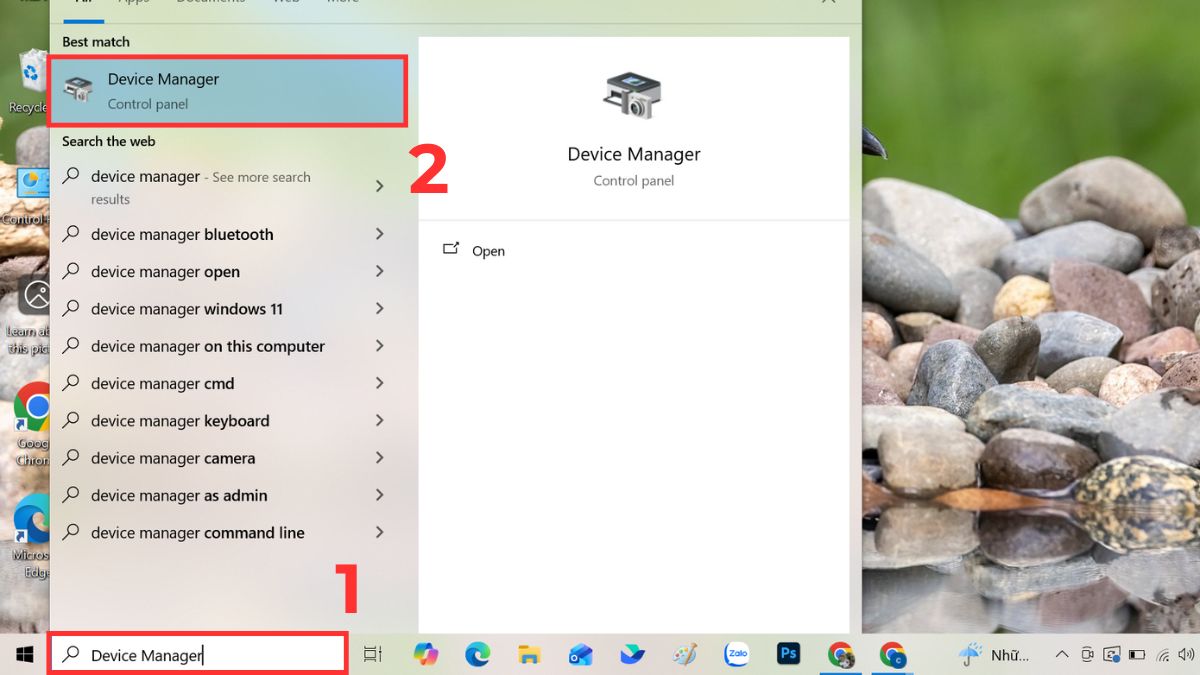Start Microsoft Edge from the taskbar

click(x=478, y=655)
